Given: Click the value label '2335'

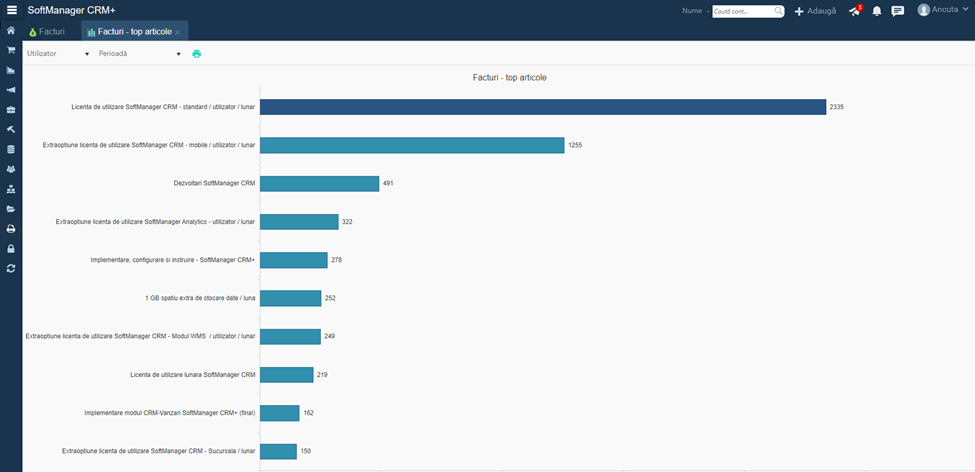Looking at the screenshot, I should point(836,107).
